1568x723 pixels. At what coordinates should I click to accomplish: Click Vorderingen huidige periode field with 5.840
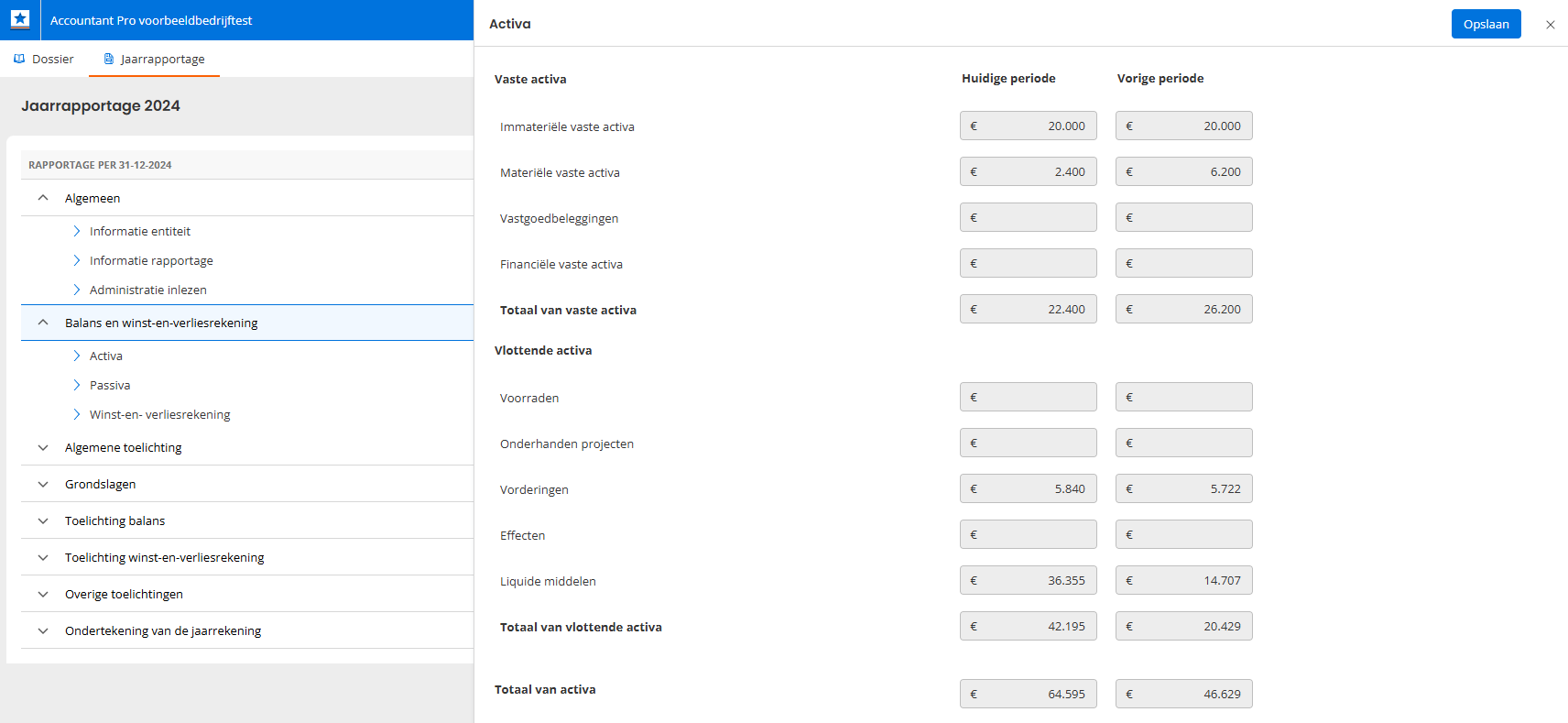click(1029, 488)
